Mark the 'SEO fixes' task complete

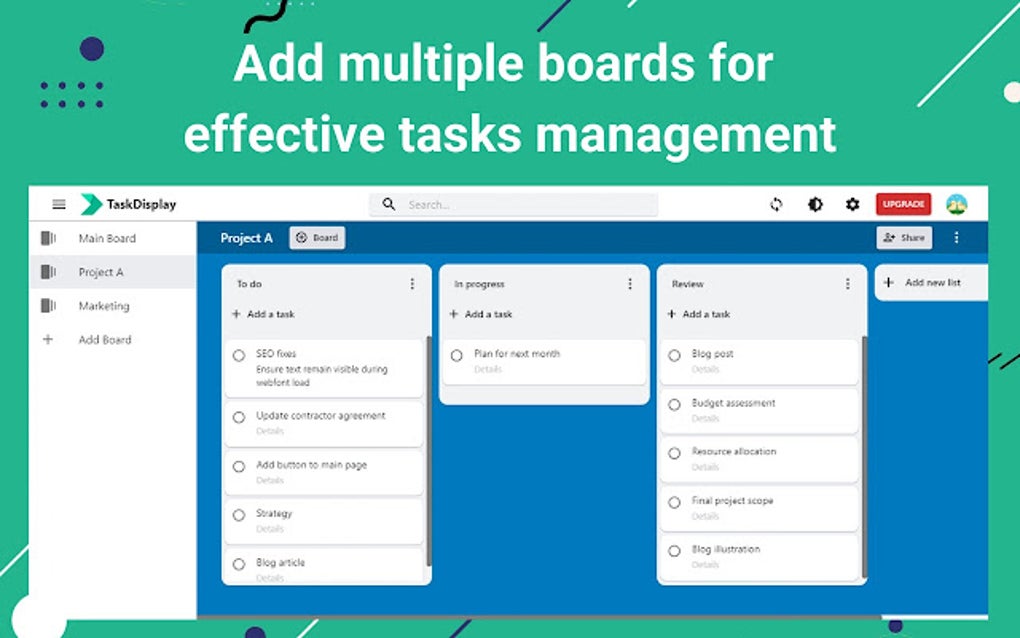tap(239, 355)
